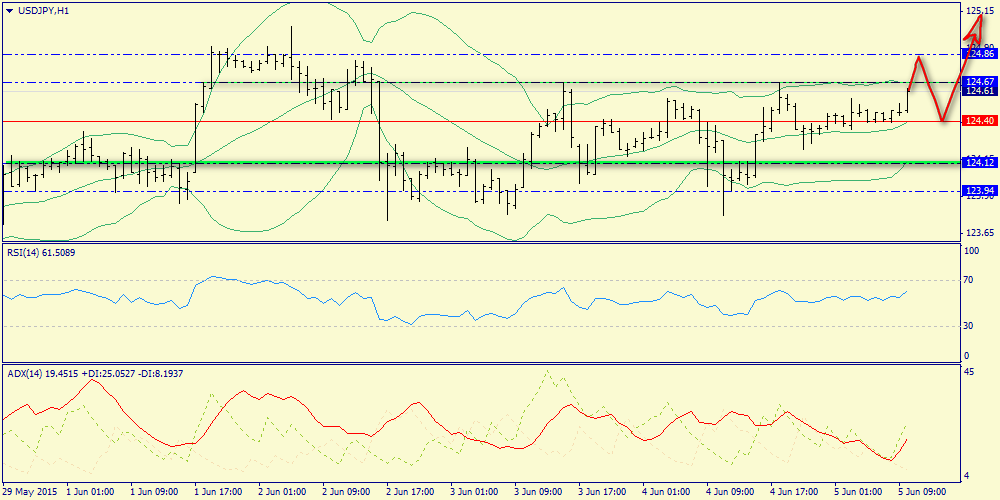The height and width of the screenshot is (500, 1000).
Task: Select the blue 124.86 price tag
Action: pyautogui.click(x=979, y=55)
